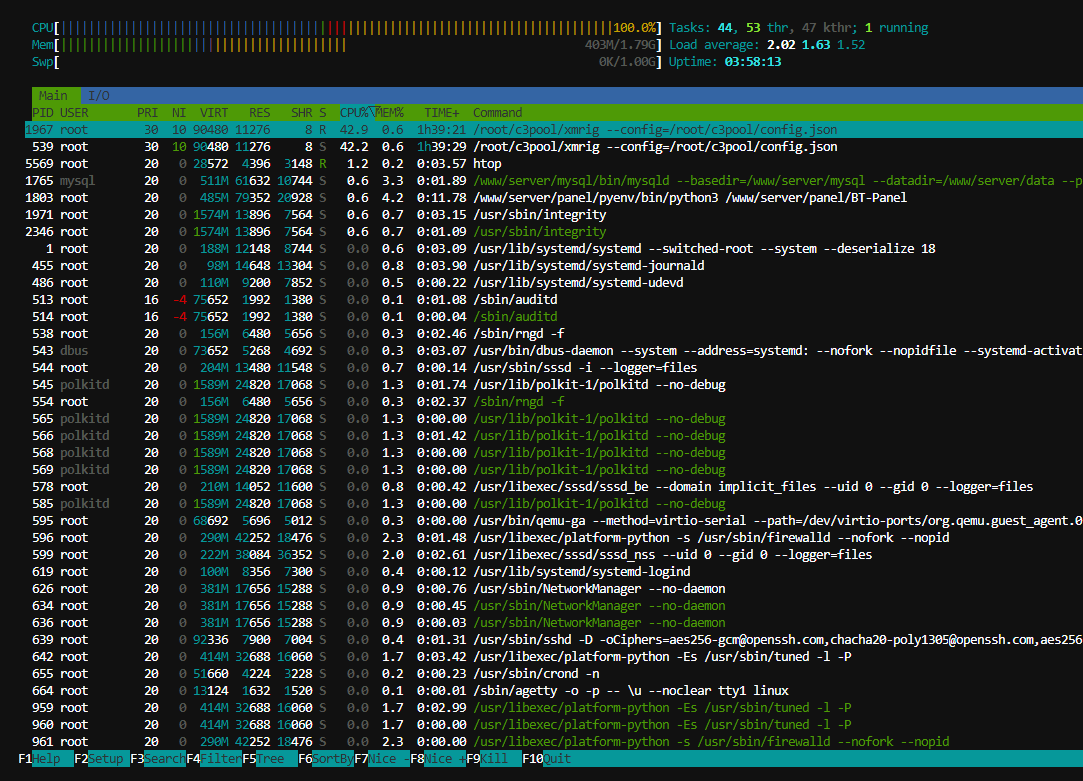Select the NetworkManager row with PID 626
The height and width of the screenshot is (781, 1083).
click(x=554, y=588)
